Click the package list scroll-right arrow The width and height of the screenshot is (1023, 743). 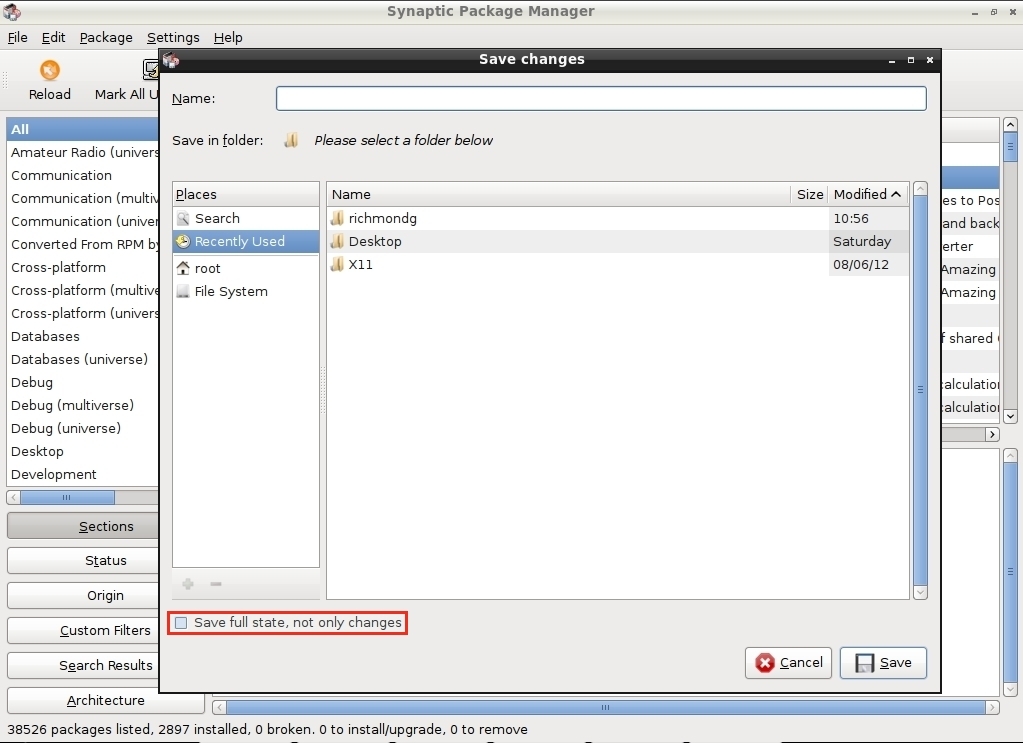992,434
